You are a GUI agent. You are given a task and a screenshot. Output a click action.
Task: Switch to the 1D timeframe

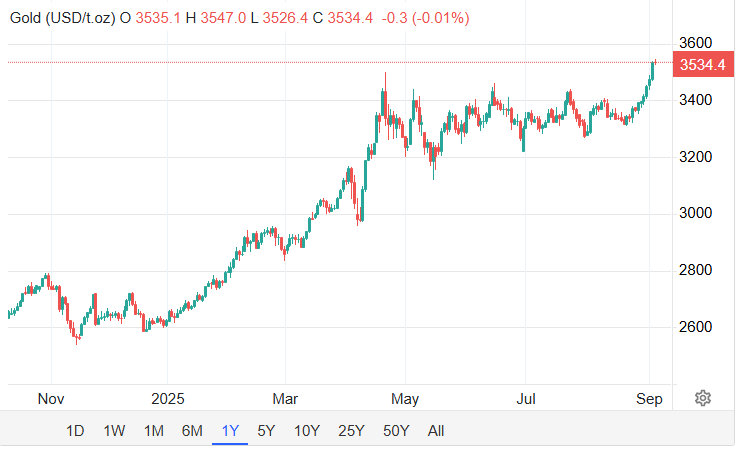[x=75, y=431]
